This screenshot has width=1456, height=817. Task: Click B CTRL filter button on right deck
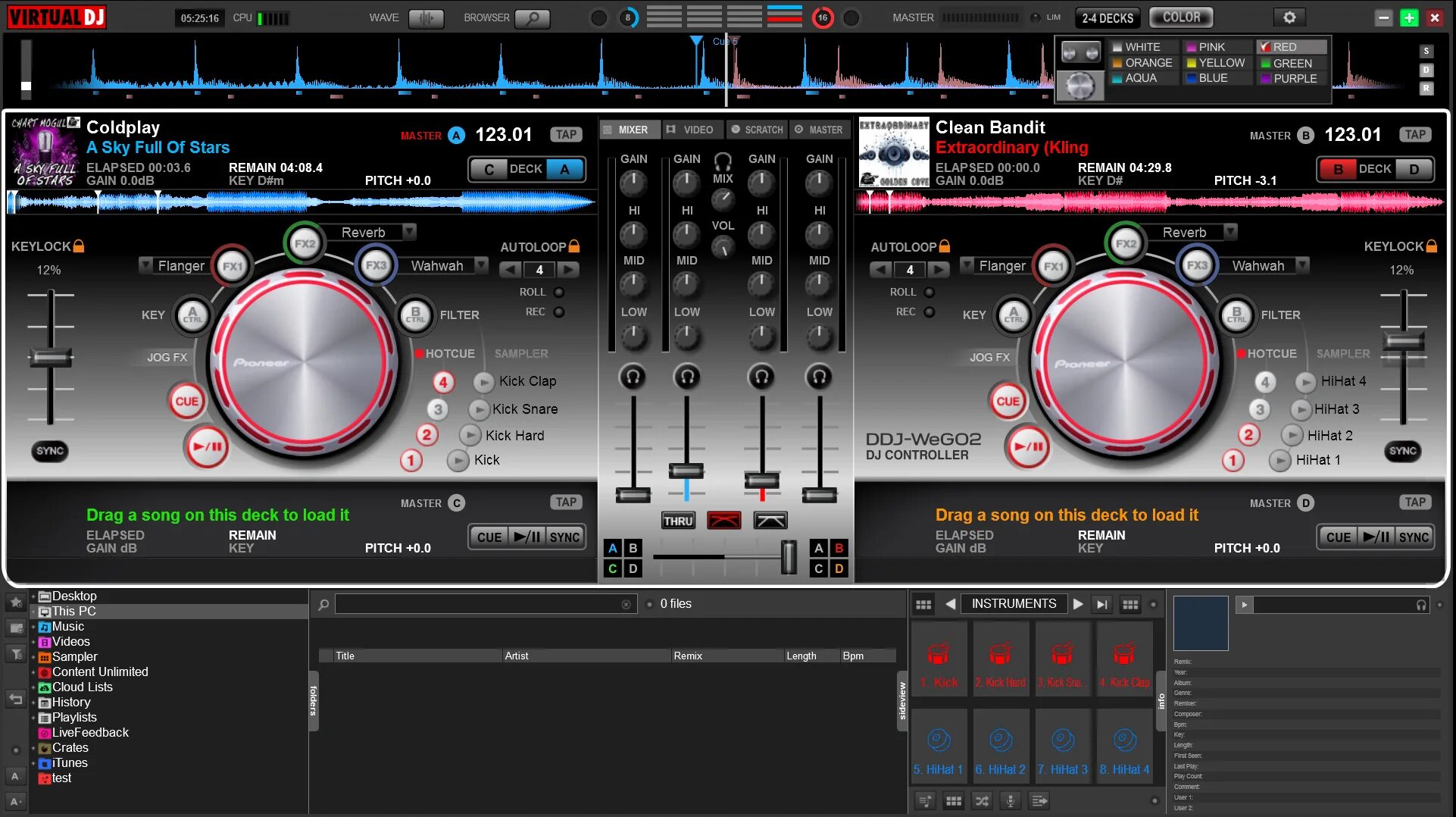(1236, 315)
